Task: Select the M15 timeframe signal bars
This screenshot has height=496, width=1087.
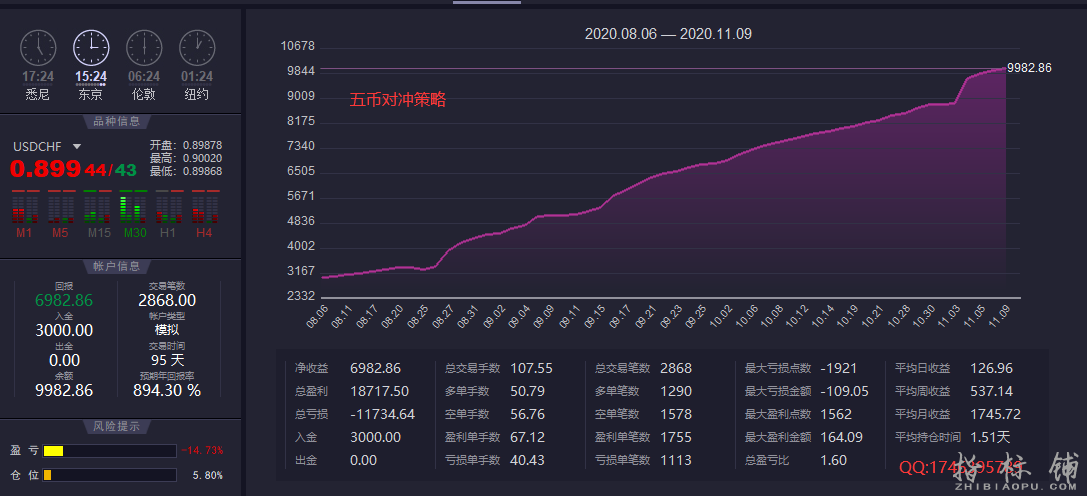Action: point(97,209)
